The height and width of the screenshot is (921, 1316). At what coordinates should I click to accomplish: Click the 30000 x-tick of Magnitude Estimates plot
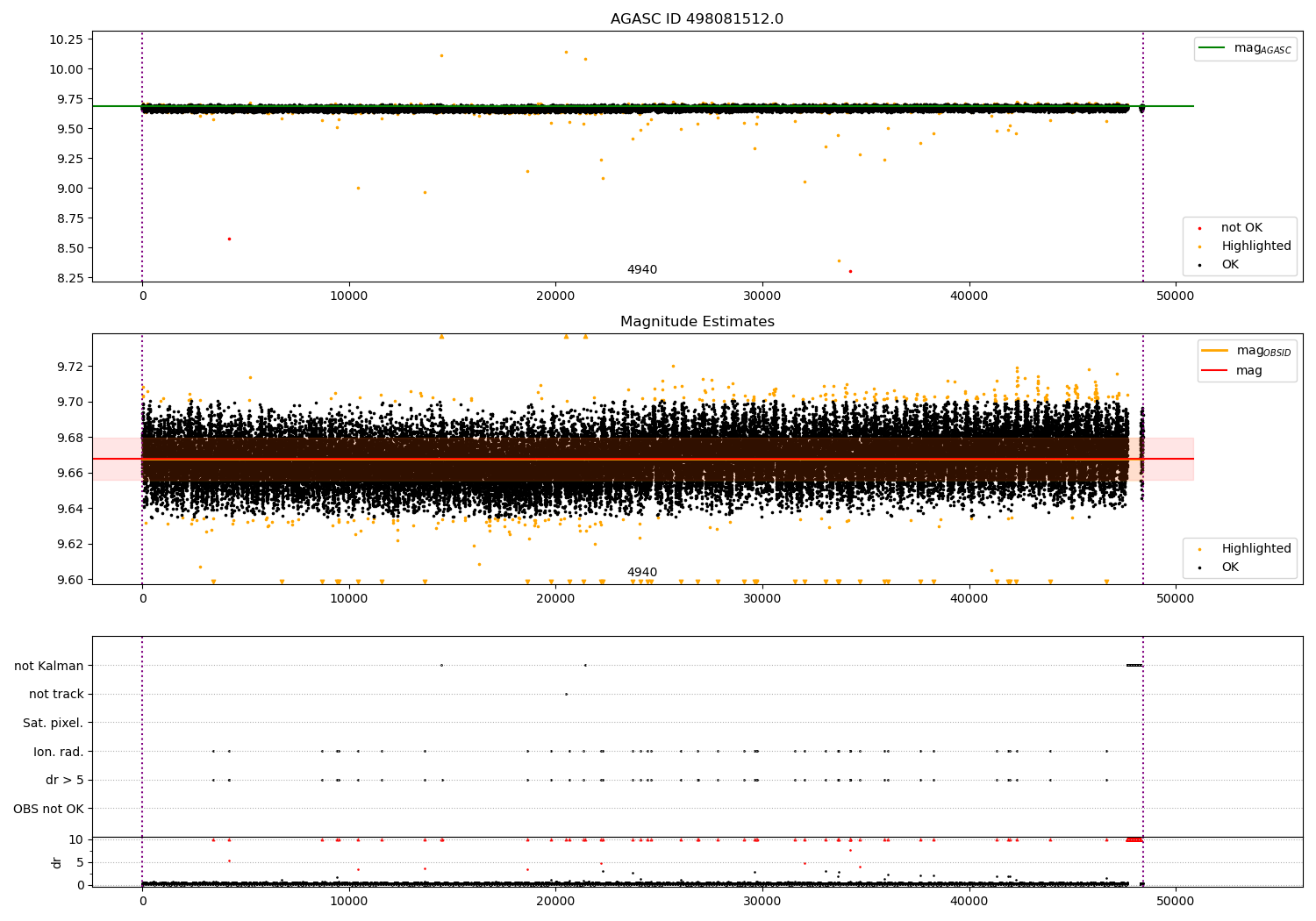tap(762, 598)
